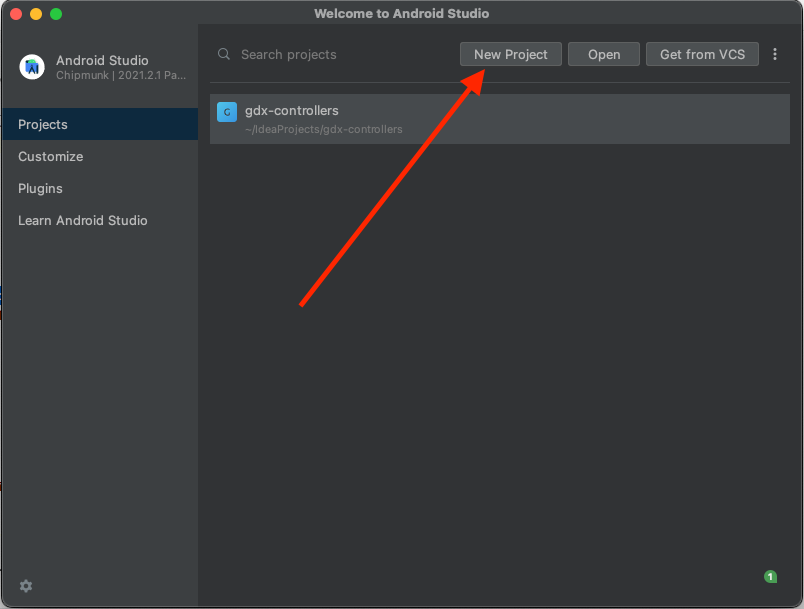The image size is (804, 609).
Task: Close the window with red button
Action: [x=16, y=14]
